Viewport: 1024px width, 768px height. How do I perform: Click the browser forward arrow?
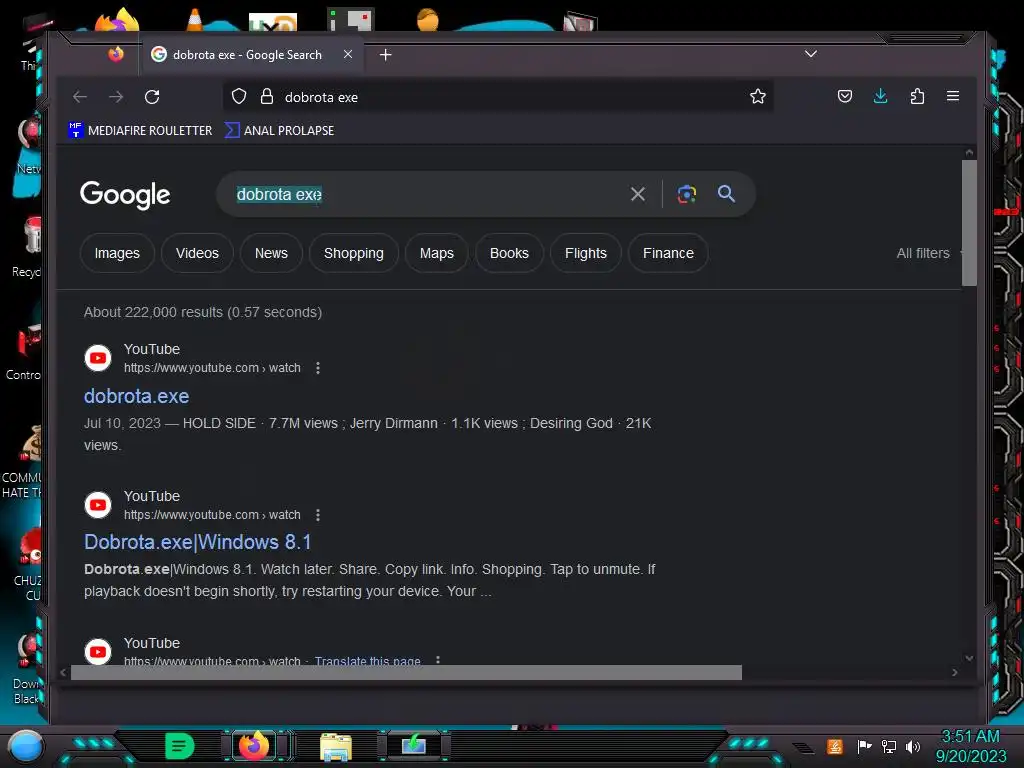tap(116, 97)
